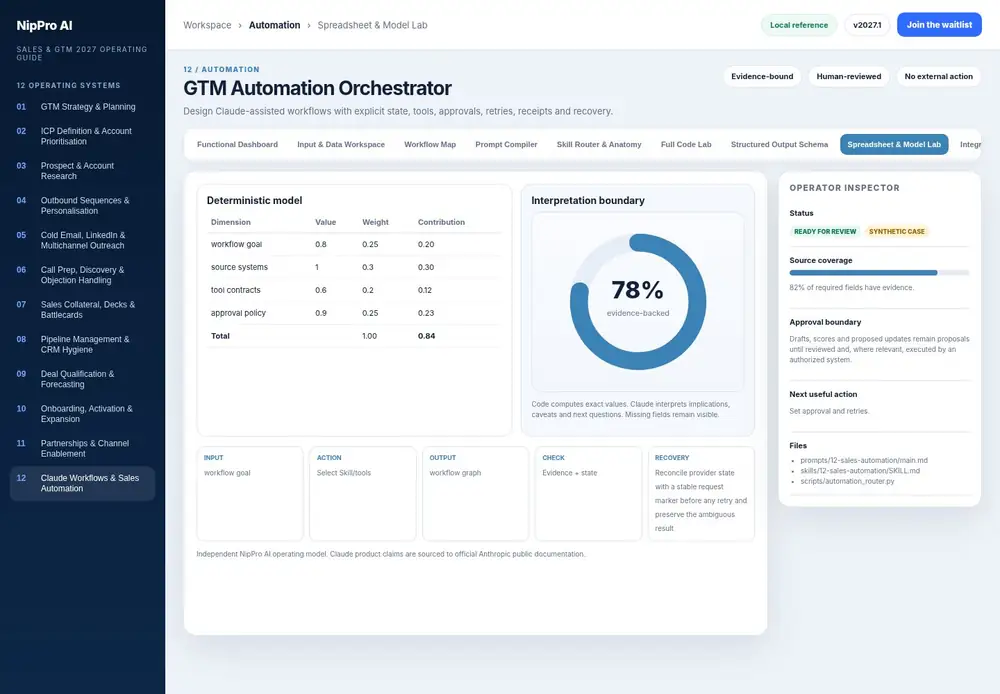This screenshot has height=694, width=1000.
Task: Open Call Prep, Discovery & Objection Handling
Action: (x=82, y=275)
